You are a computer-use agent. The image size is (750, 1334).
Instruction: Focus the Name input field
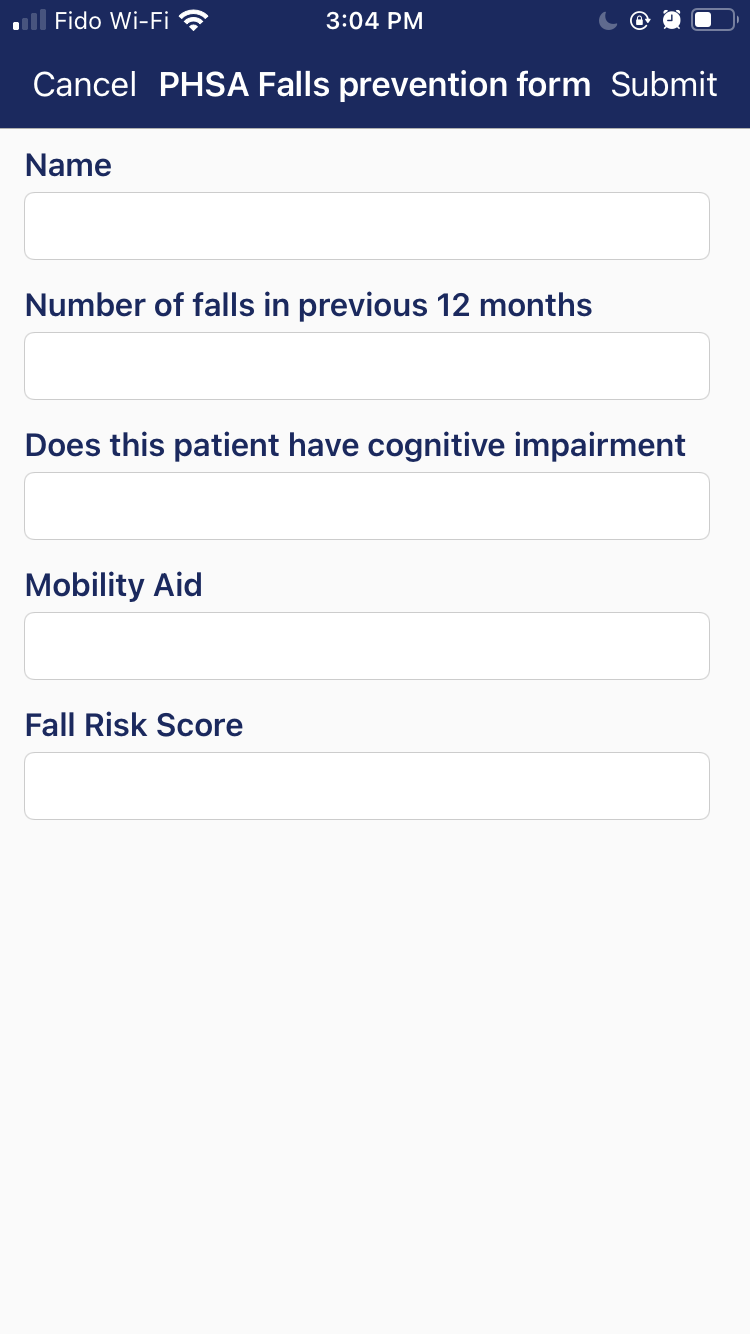tap(367, 226)
